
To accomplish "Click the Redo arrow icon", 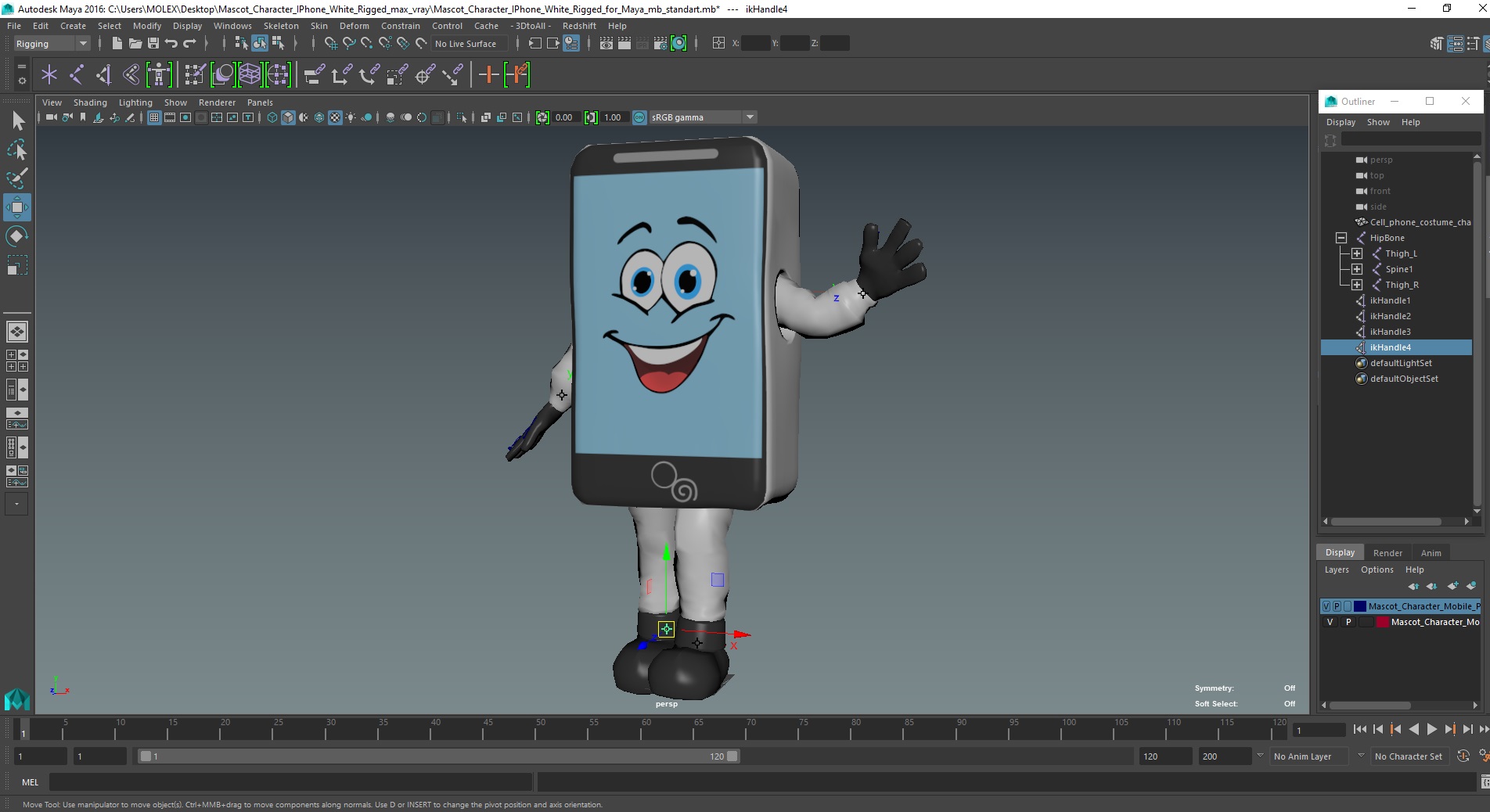I will (x=189, y=44).
